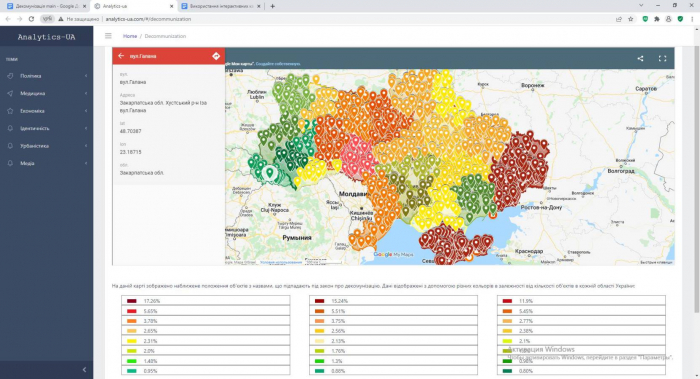This screenshot has height=379, width=700.
Task: Click the terms of use link below the map
Action: tap(281, 262)
